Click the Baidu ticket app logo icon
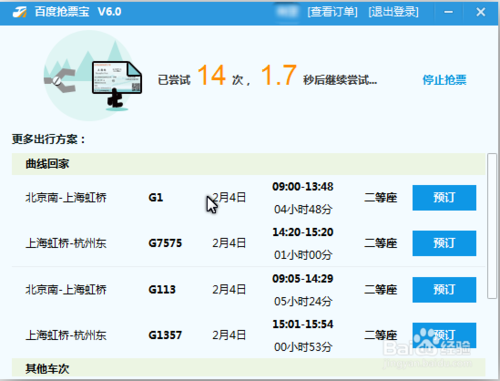This screenshot has height=381, width=500. pos(19,12)
